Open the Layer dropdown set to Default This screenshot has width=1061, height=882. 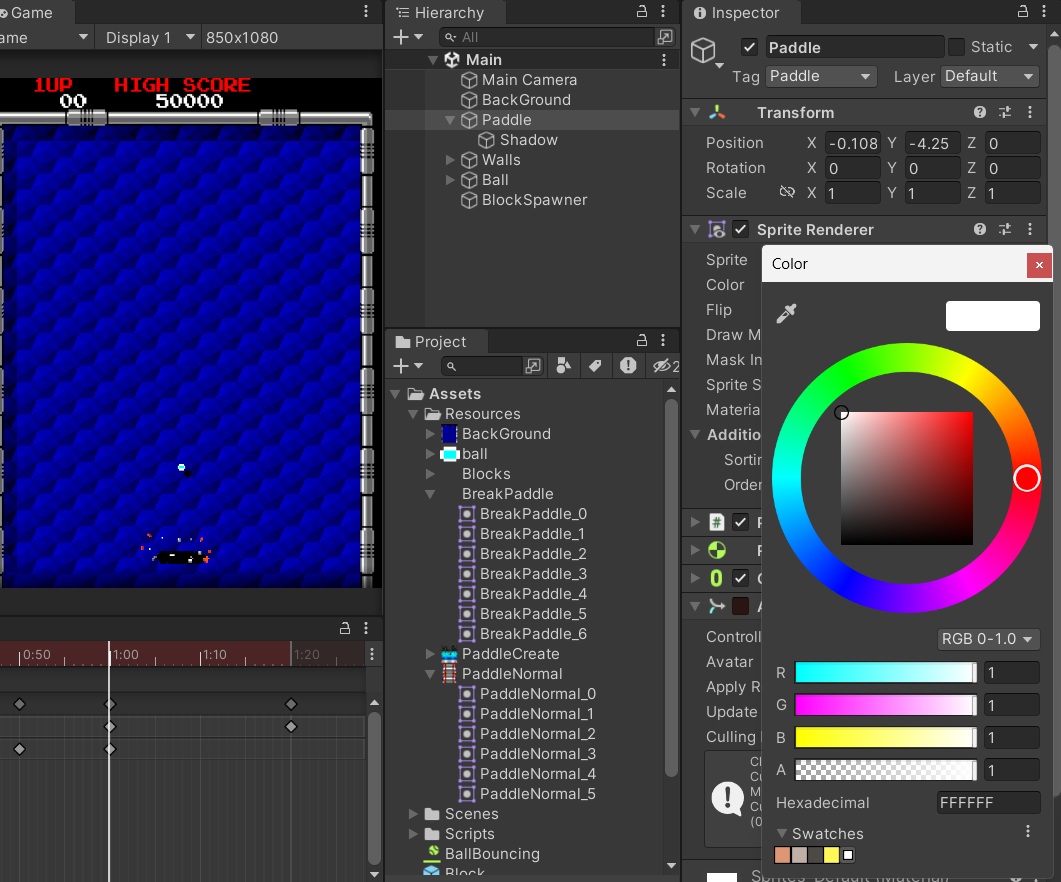click(x=990, y=76)
